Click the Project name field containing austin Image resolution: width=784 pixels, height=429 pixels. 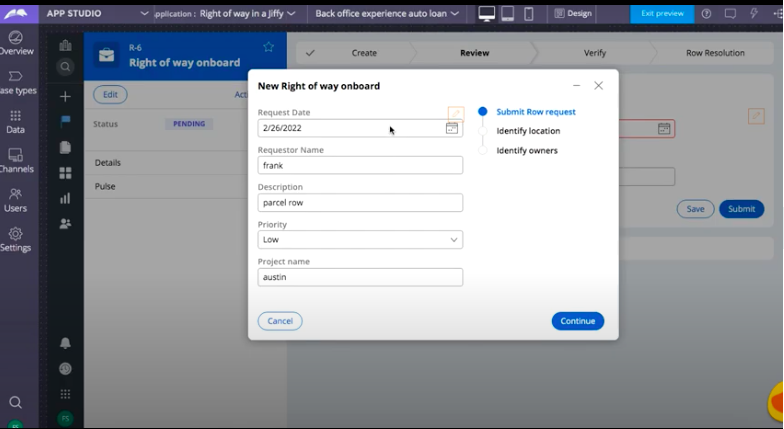(x=360, y=277)
